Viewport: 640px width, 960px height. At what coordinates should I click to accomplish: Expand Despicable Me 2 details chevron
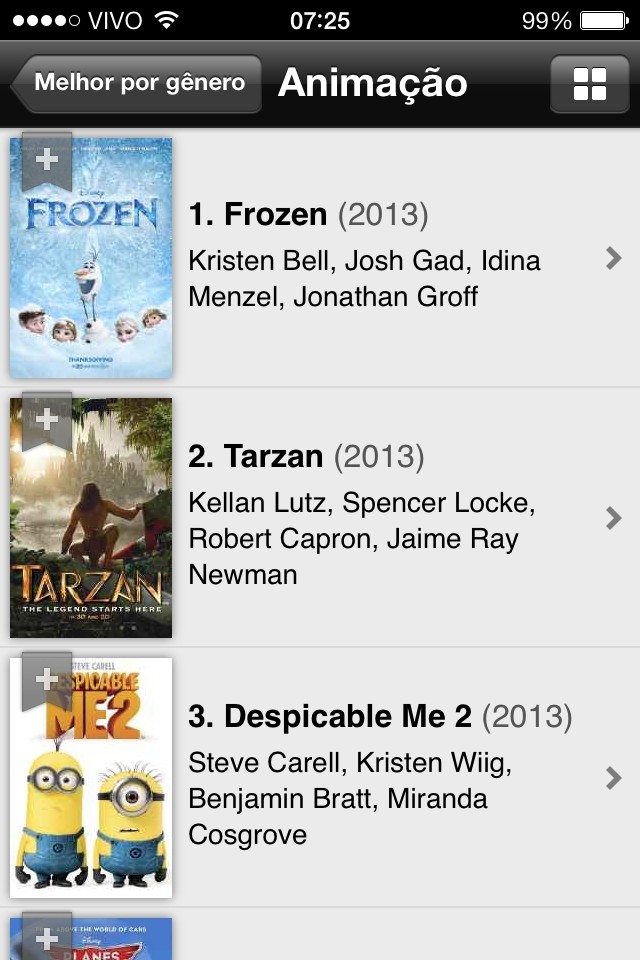614,778
